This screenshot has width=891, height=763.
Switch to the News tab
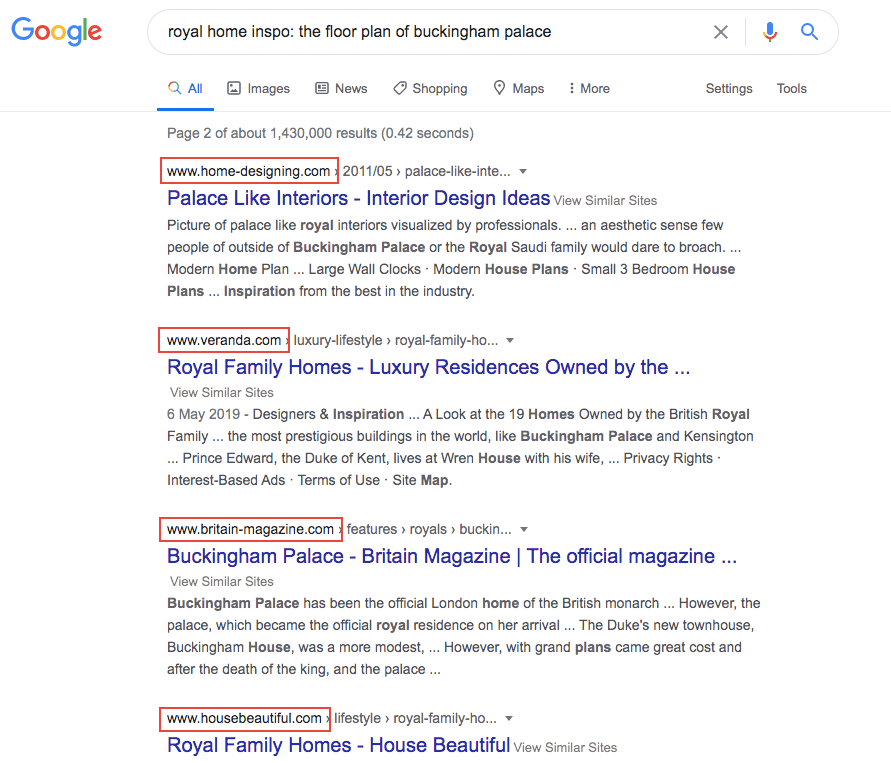pos(342,89)
